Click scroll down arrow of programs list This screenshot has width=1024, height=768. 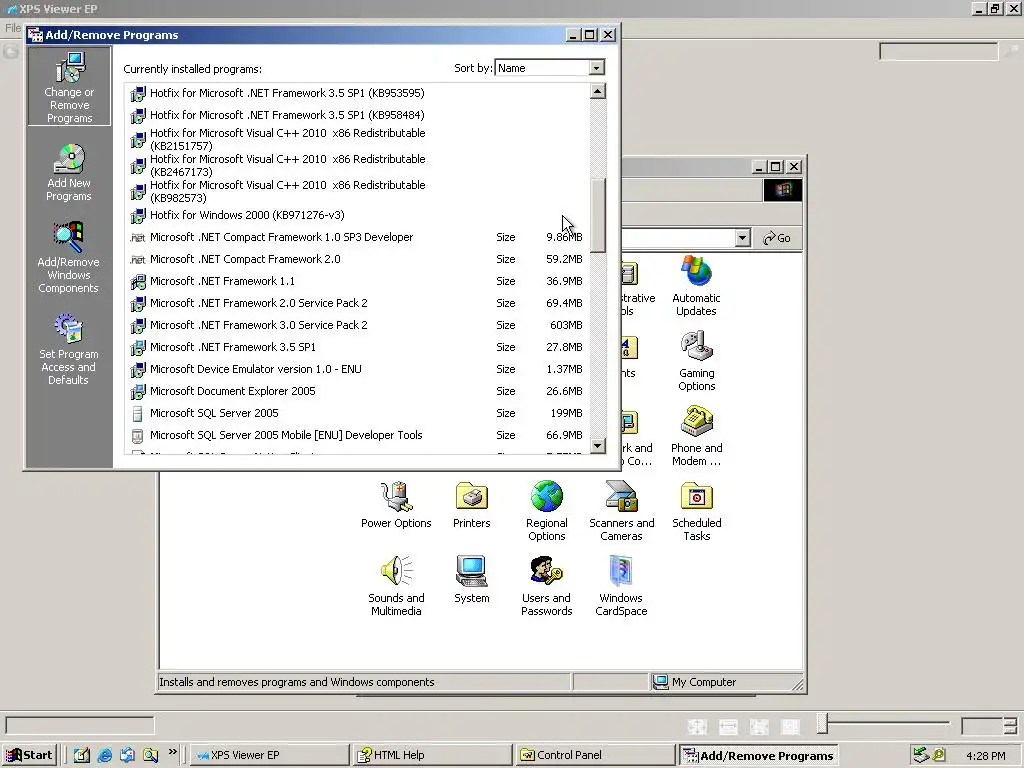click(598, 446)
